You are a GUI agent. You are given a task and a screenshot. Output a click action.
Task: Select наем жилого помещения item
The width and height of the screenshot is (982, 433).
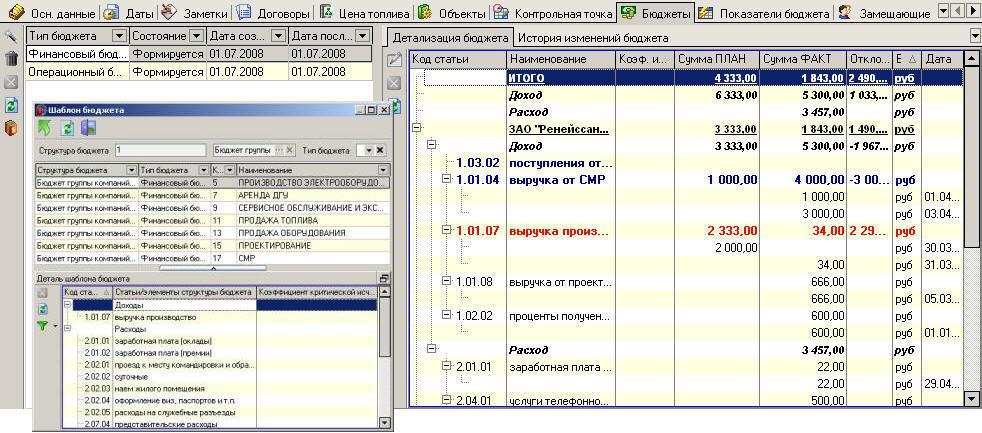click(x=159, y=389)
